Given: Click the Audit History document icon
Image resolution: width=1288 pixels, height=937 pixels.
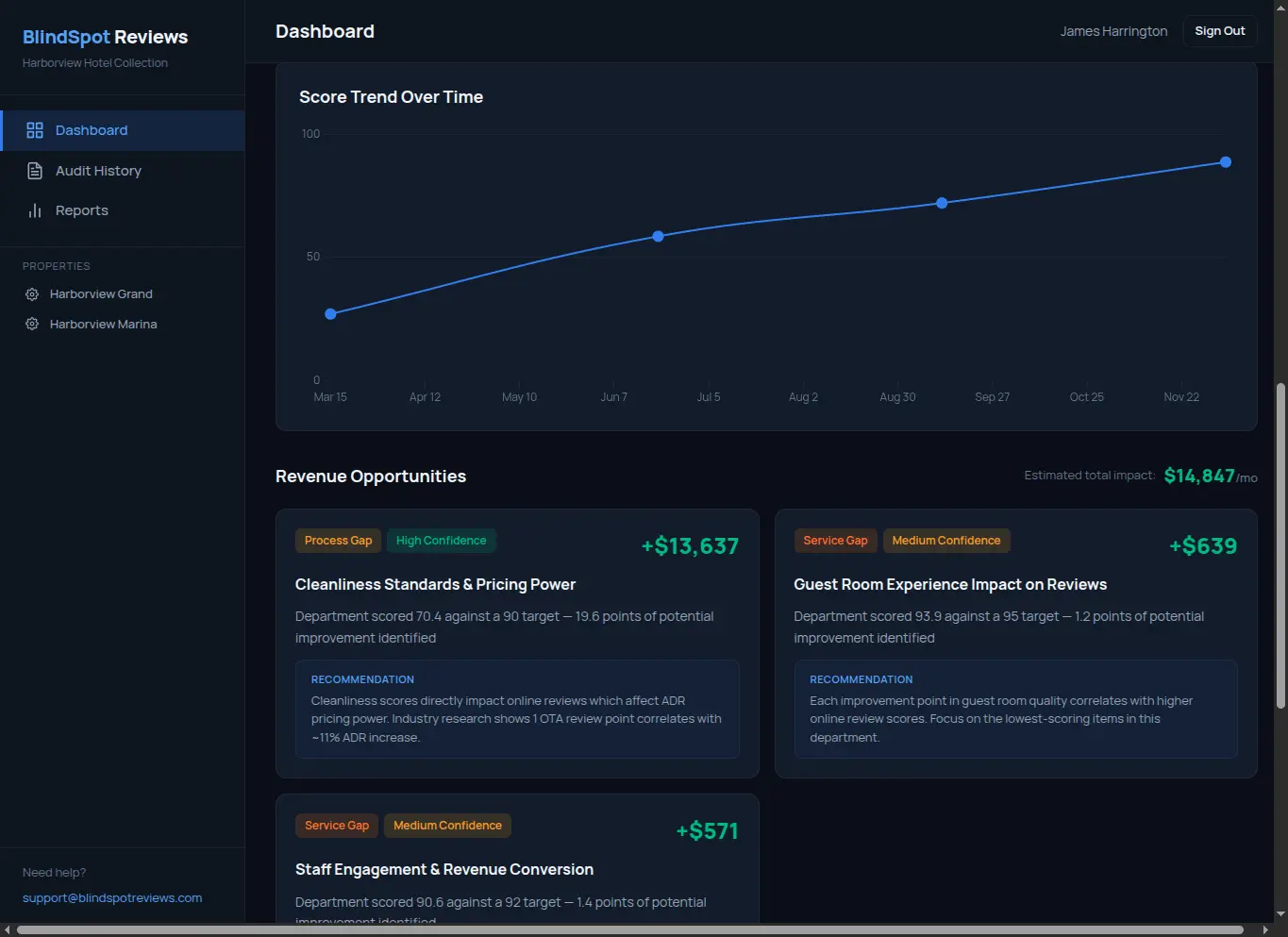Looking at the screenshot, I should [35, 170].
